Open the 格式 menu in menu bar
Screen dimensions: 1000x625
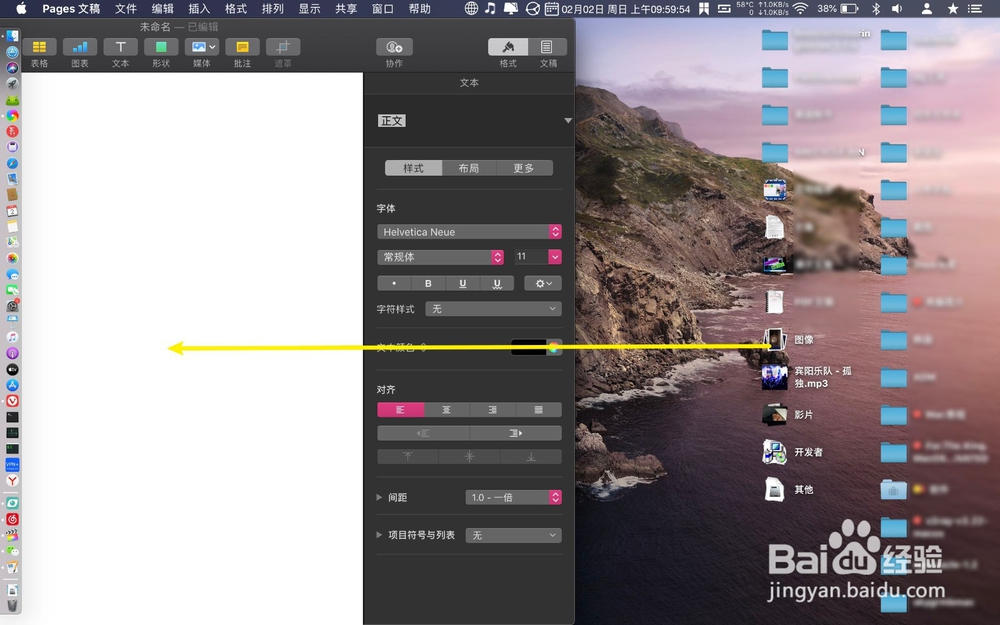pos(236,9)
